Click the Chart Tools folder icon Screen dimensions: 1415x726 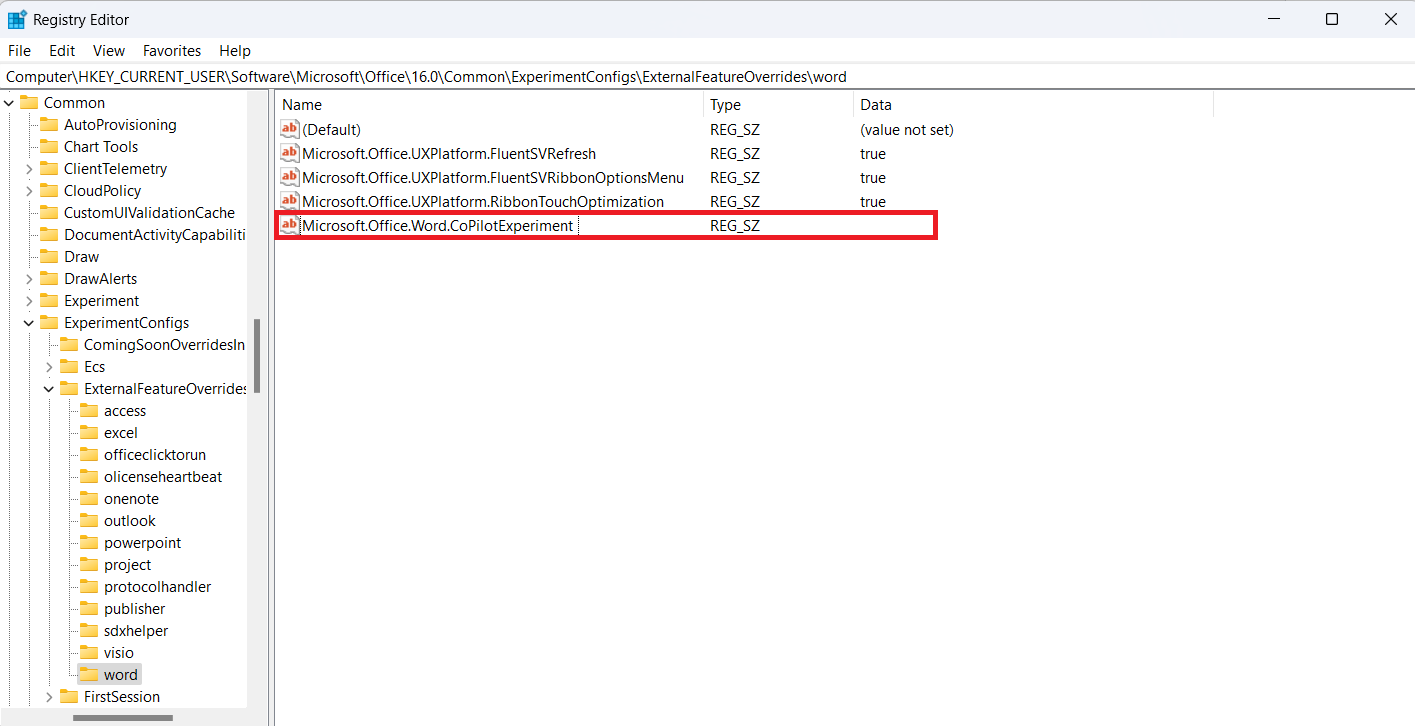(48, 146)
